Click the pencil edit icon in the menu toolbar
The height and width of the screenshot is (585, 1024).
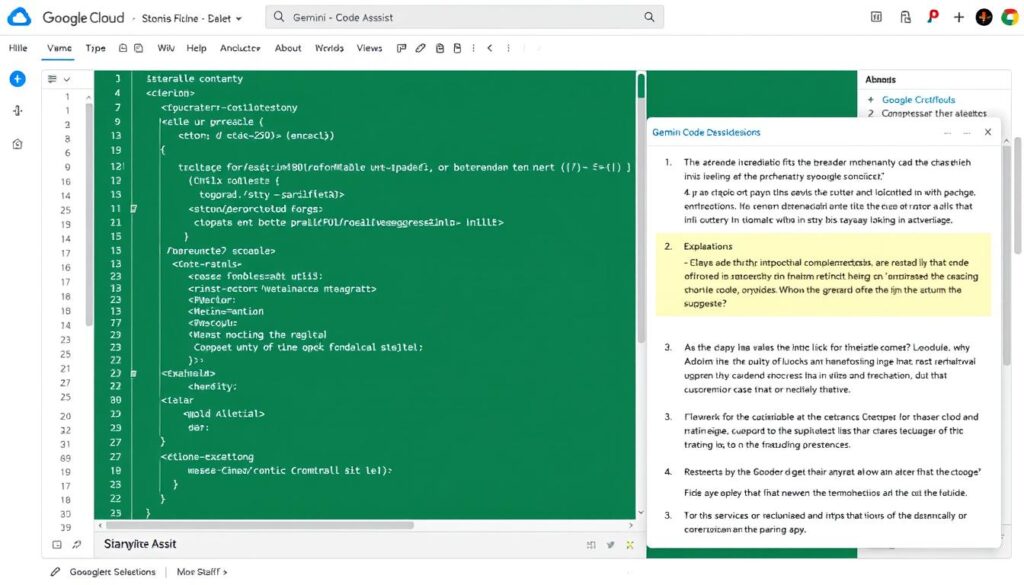point(421,48)
